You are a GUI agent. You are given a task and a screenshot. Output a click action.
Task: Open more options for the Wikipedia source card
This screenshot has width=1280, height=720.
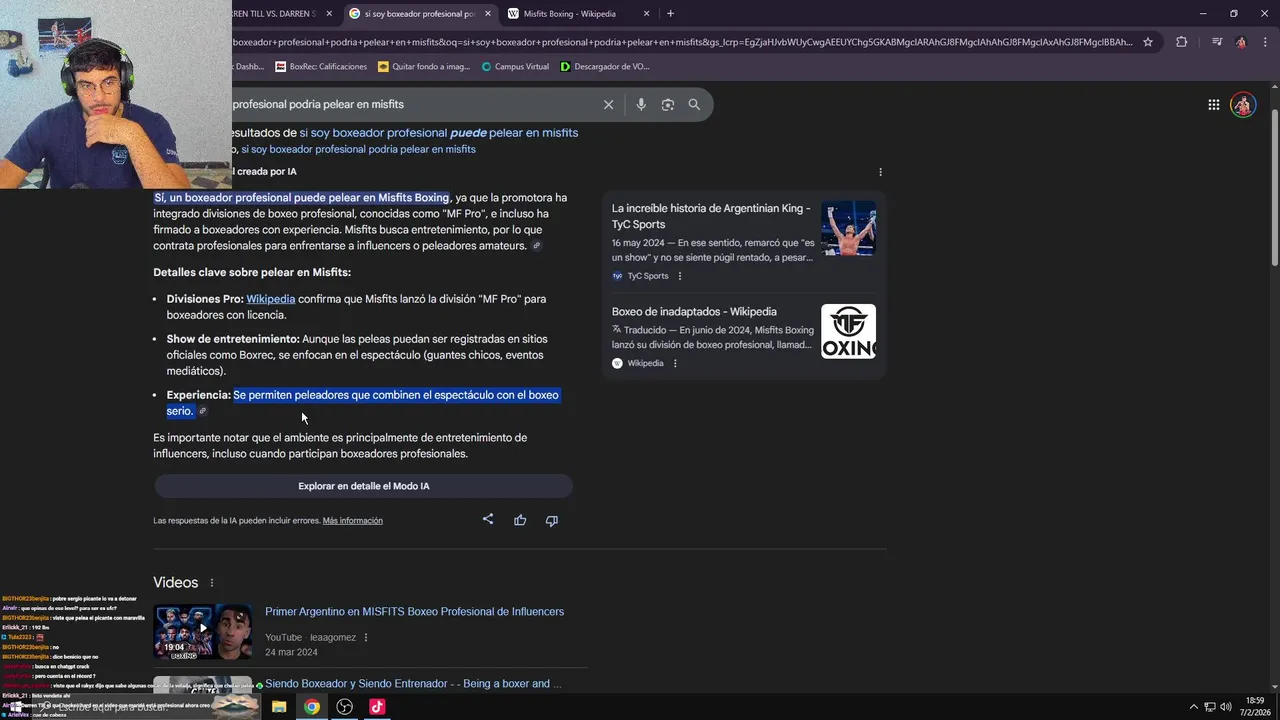[x=675, y=363]
